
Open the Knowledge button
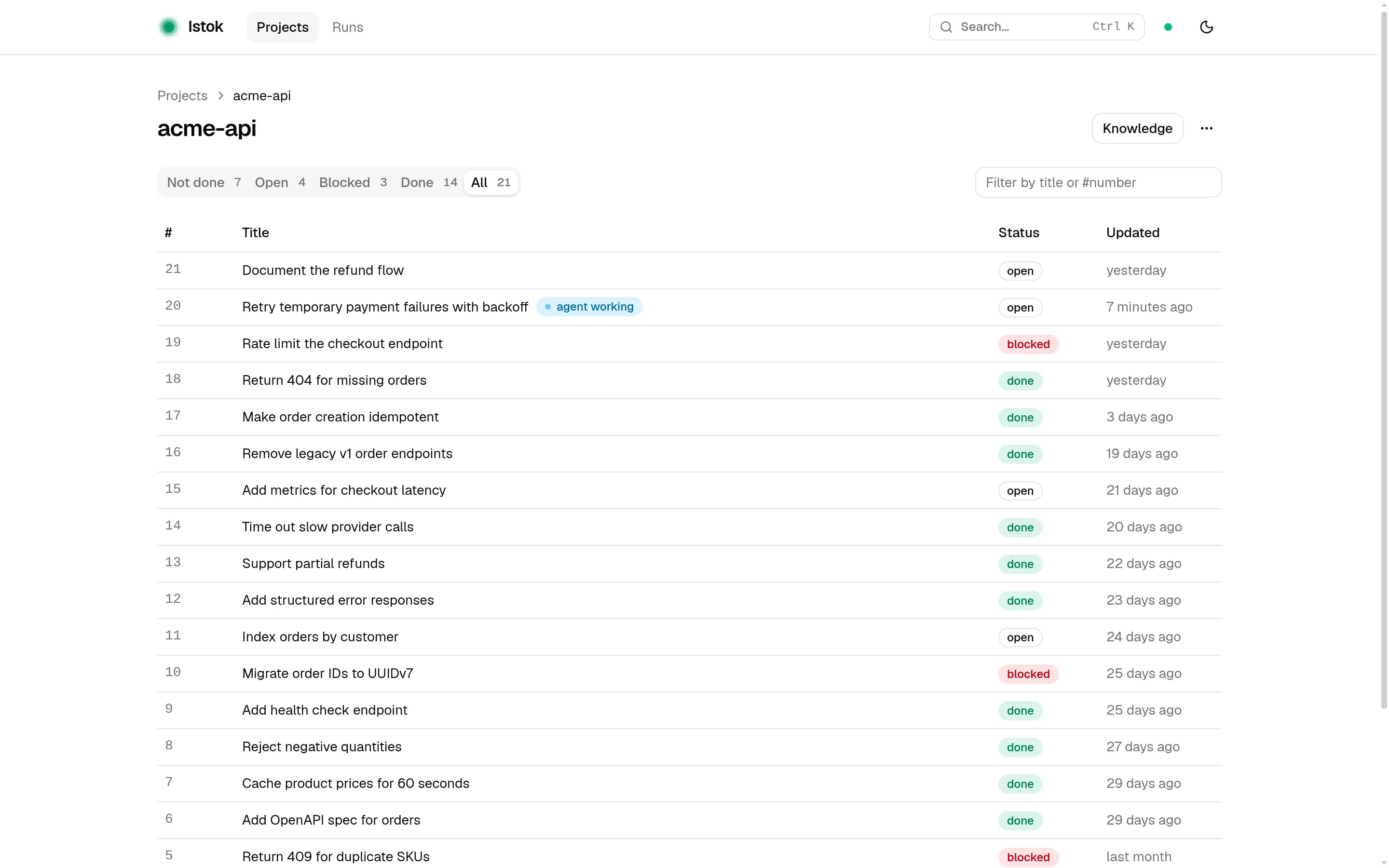click(1137, 129)
